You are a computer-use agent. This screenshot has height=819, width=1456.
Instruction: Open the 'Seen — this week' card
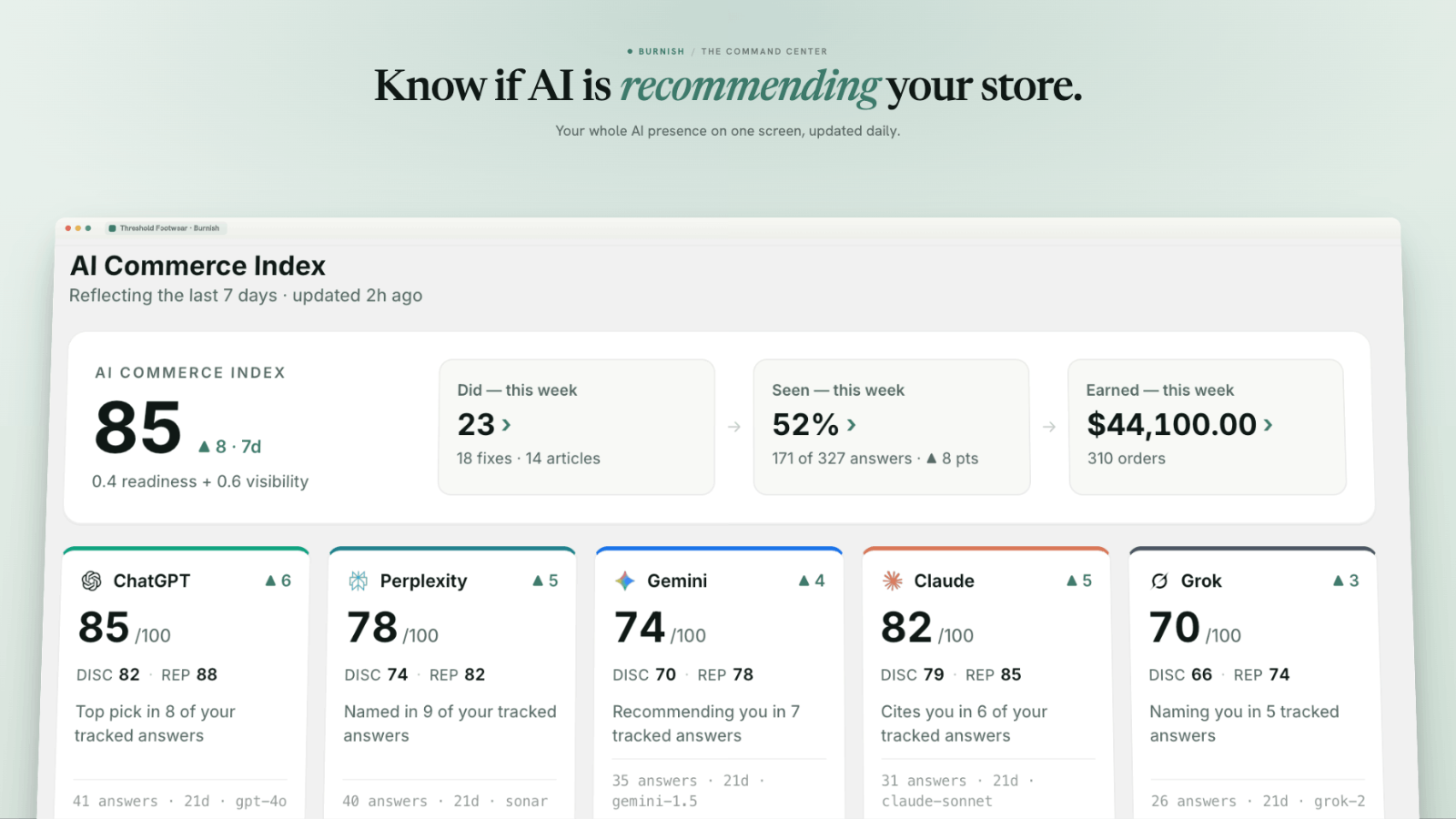coord(892,427)
